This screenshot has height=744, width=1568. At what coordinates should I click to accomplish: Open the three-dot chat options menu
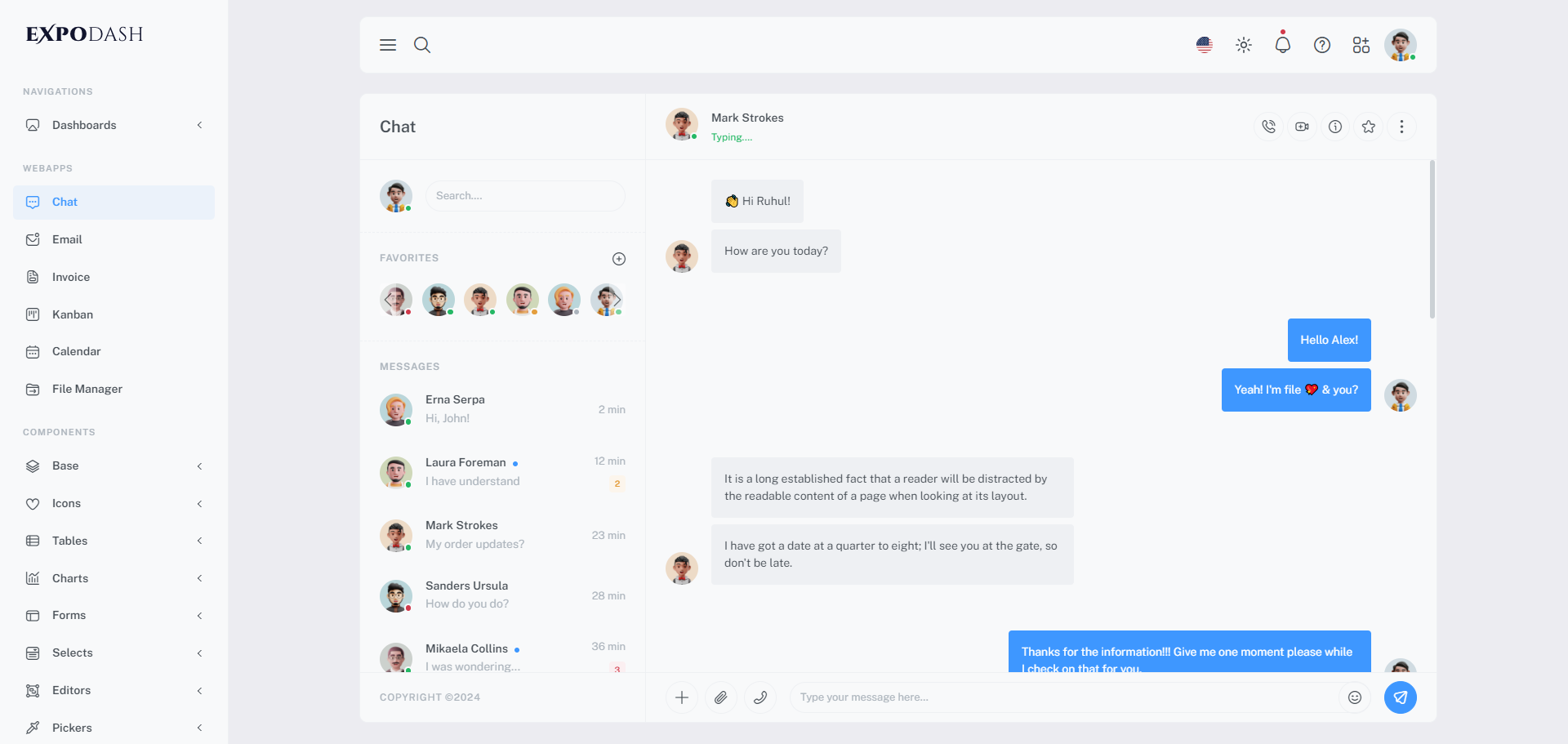pos(1402,127)
